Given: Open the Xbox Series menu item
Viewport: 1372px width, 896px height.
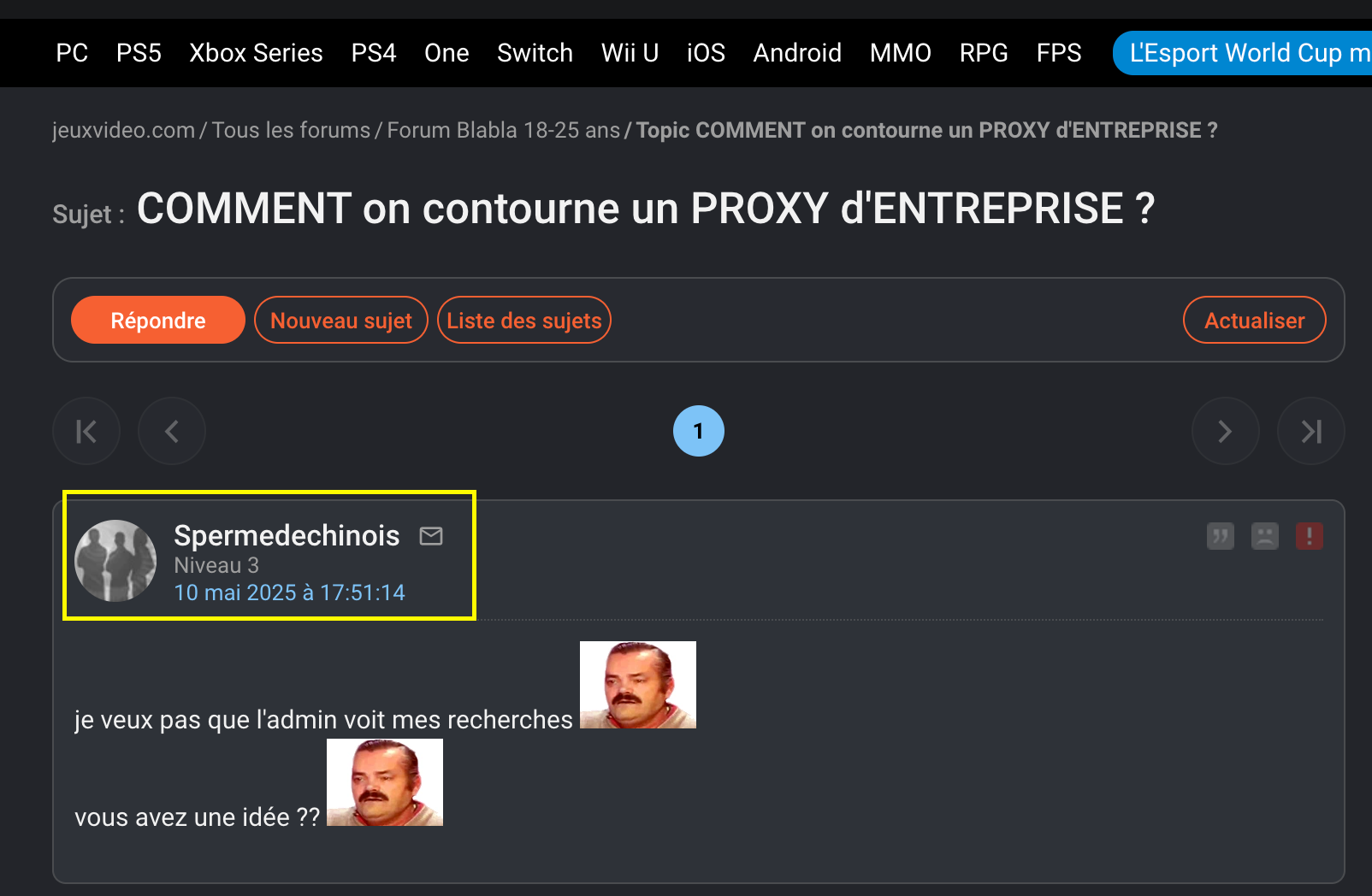Looking at the screenshot, I should (256, 53).
